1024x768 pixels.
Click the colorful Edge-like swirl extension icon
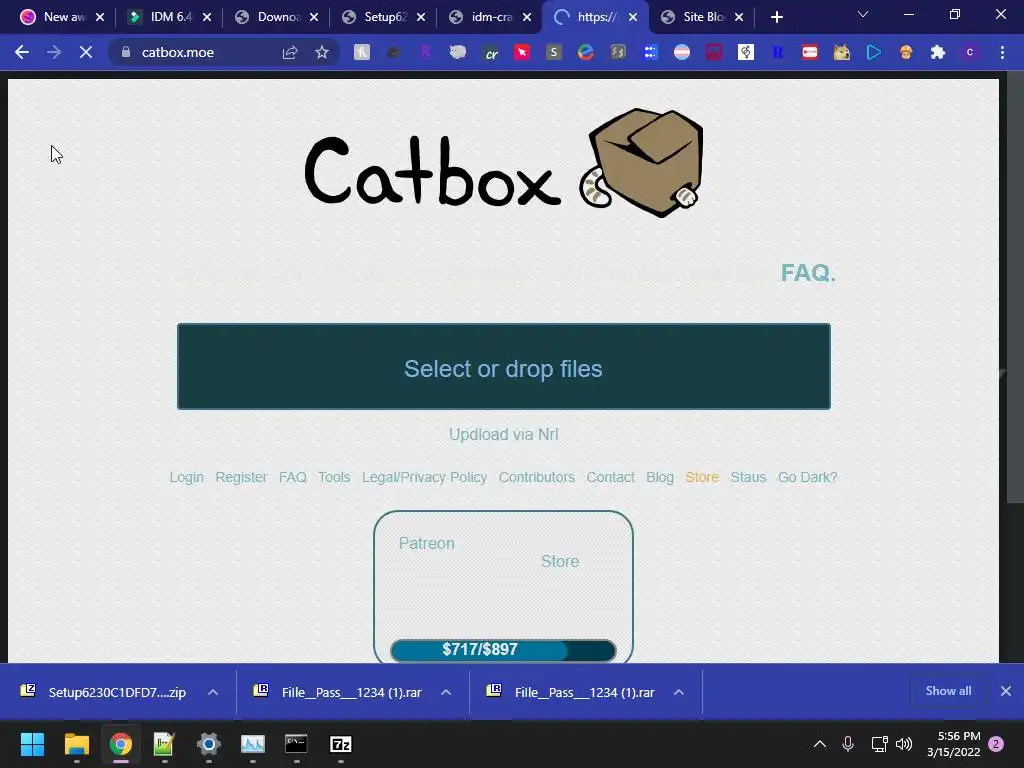[585, 52]
